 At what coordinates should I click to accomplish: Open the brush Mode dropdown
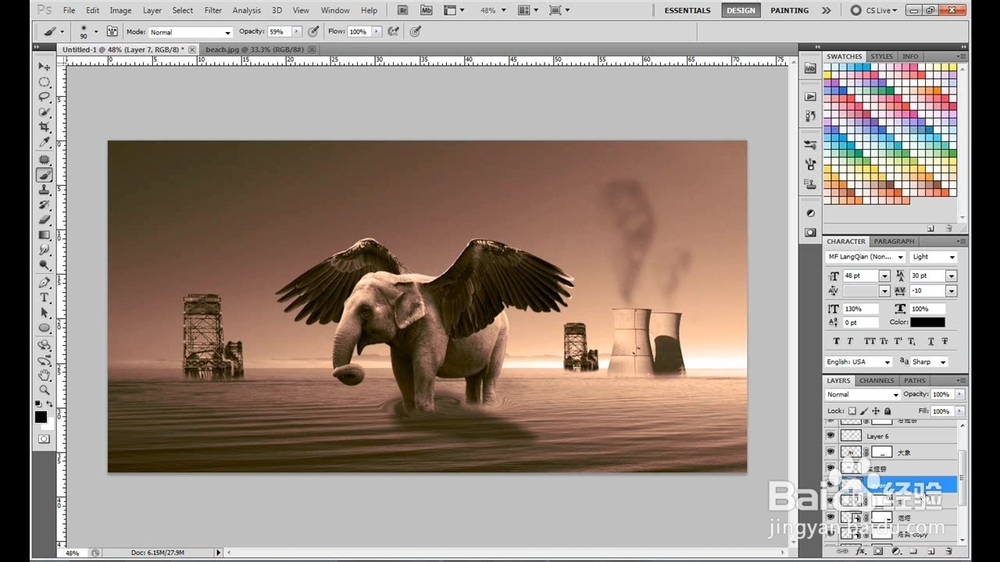(x=190, y=32)
